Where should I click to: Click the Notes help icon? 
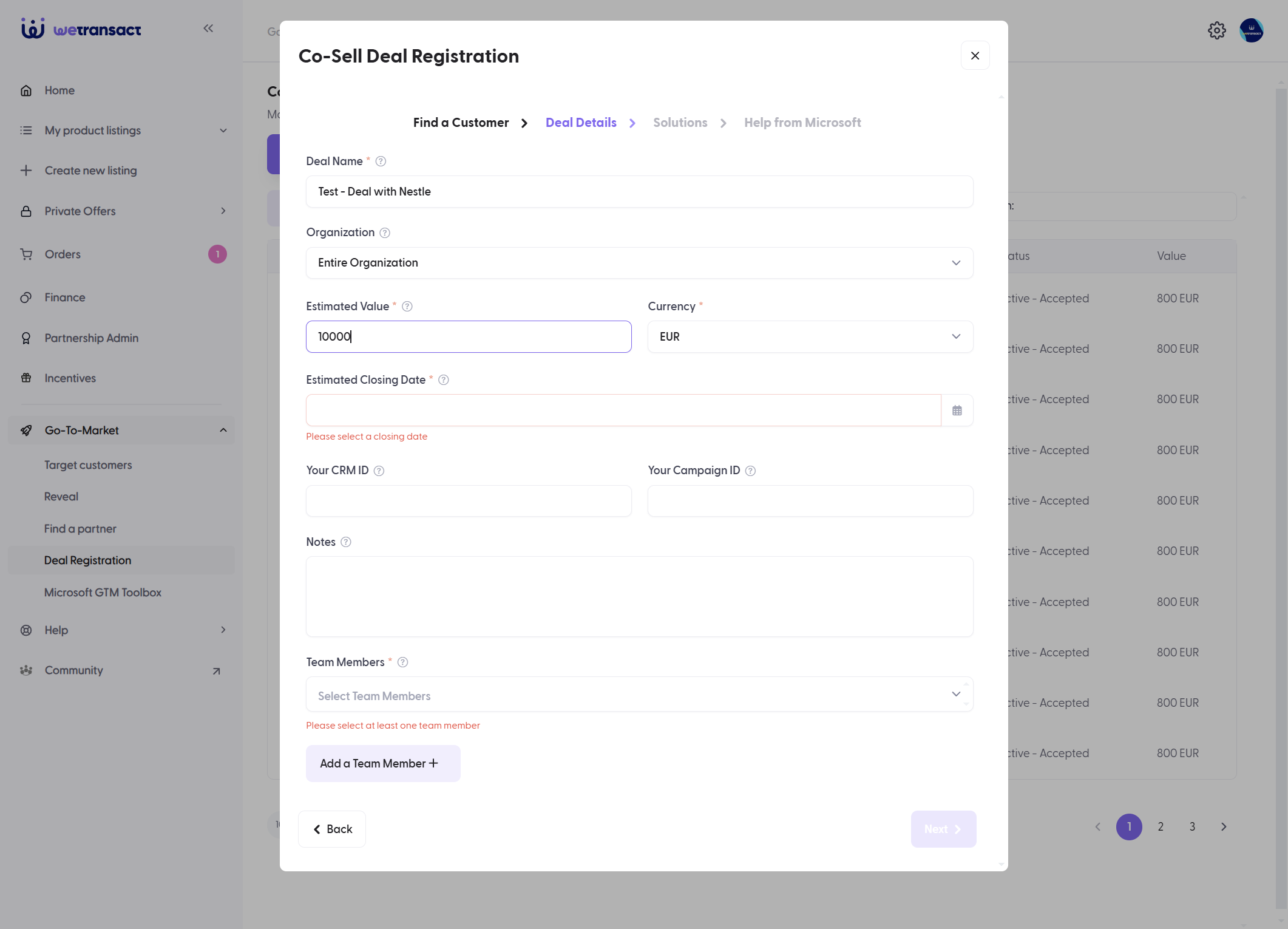tap(346, 542)
